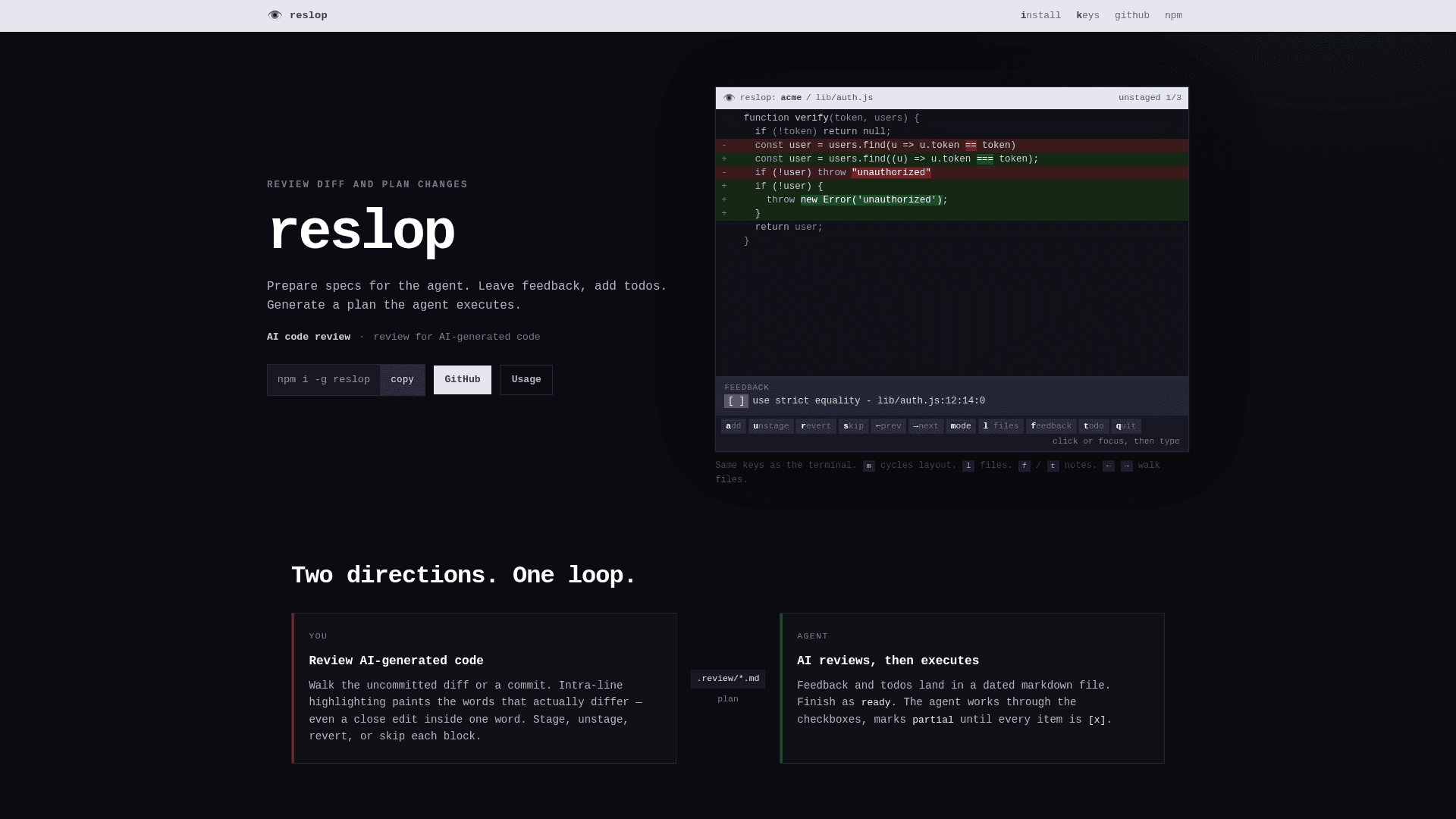Click the eye icon in terminal titlebar
Image resolution: width=1456 pixels, height=819 pixels.
point(729,98)
